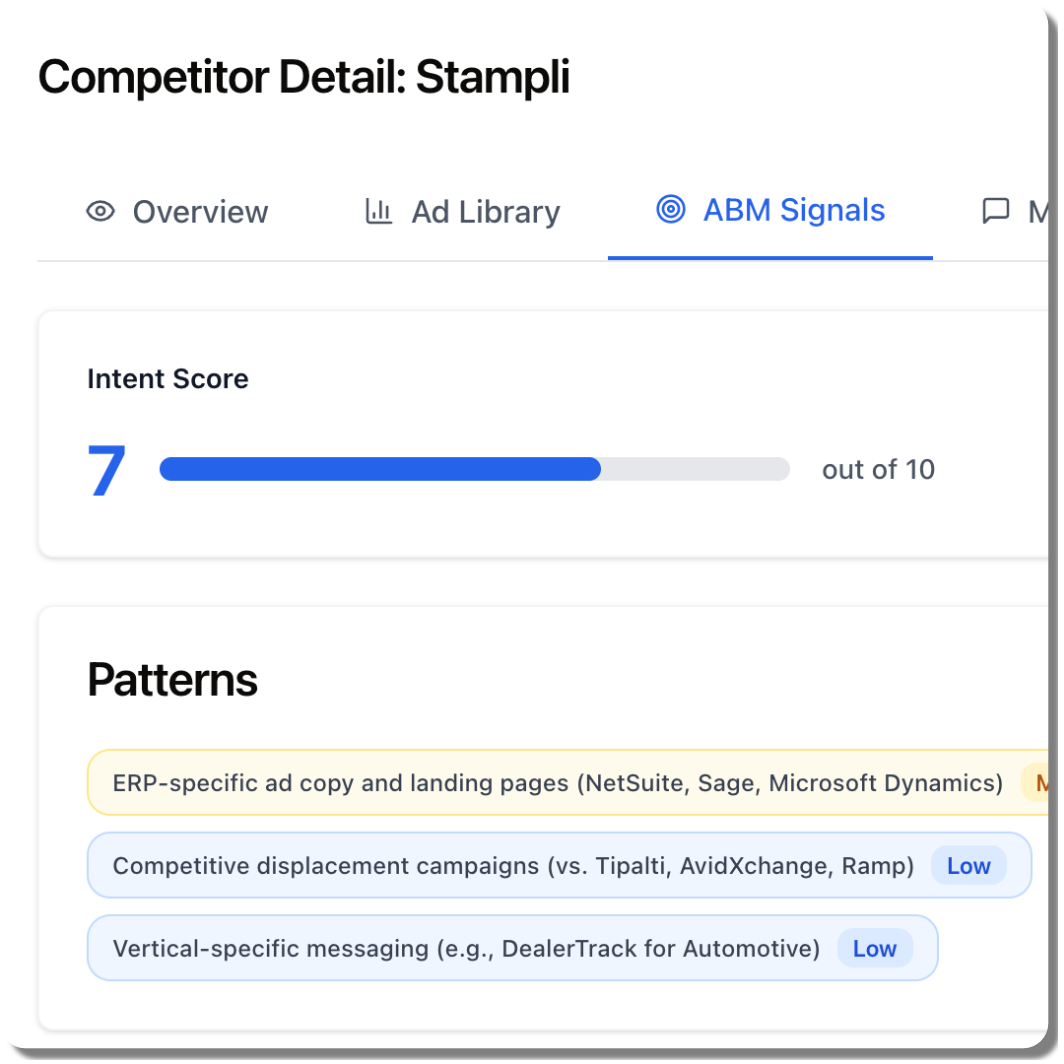Click the large Intent Score number 7
Image resolution: width=1064 pixels, height=1064 pixels.
107,471
